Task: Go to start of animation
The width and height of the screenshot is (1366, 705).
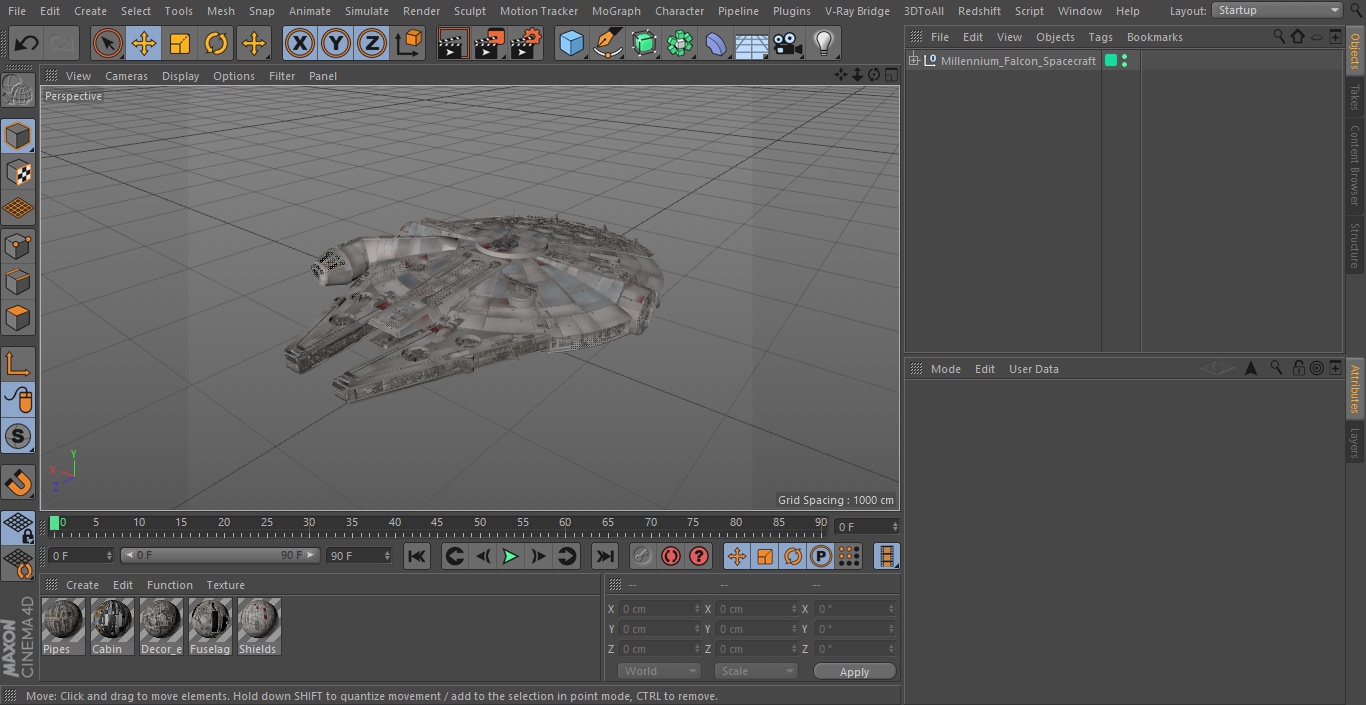Action: click(x=417, y=556)
